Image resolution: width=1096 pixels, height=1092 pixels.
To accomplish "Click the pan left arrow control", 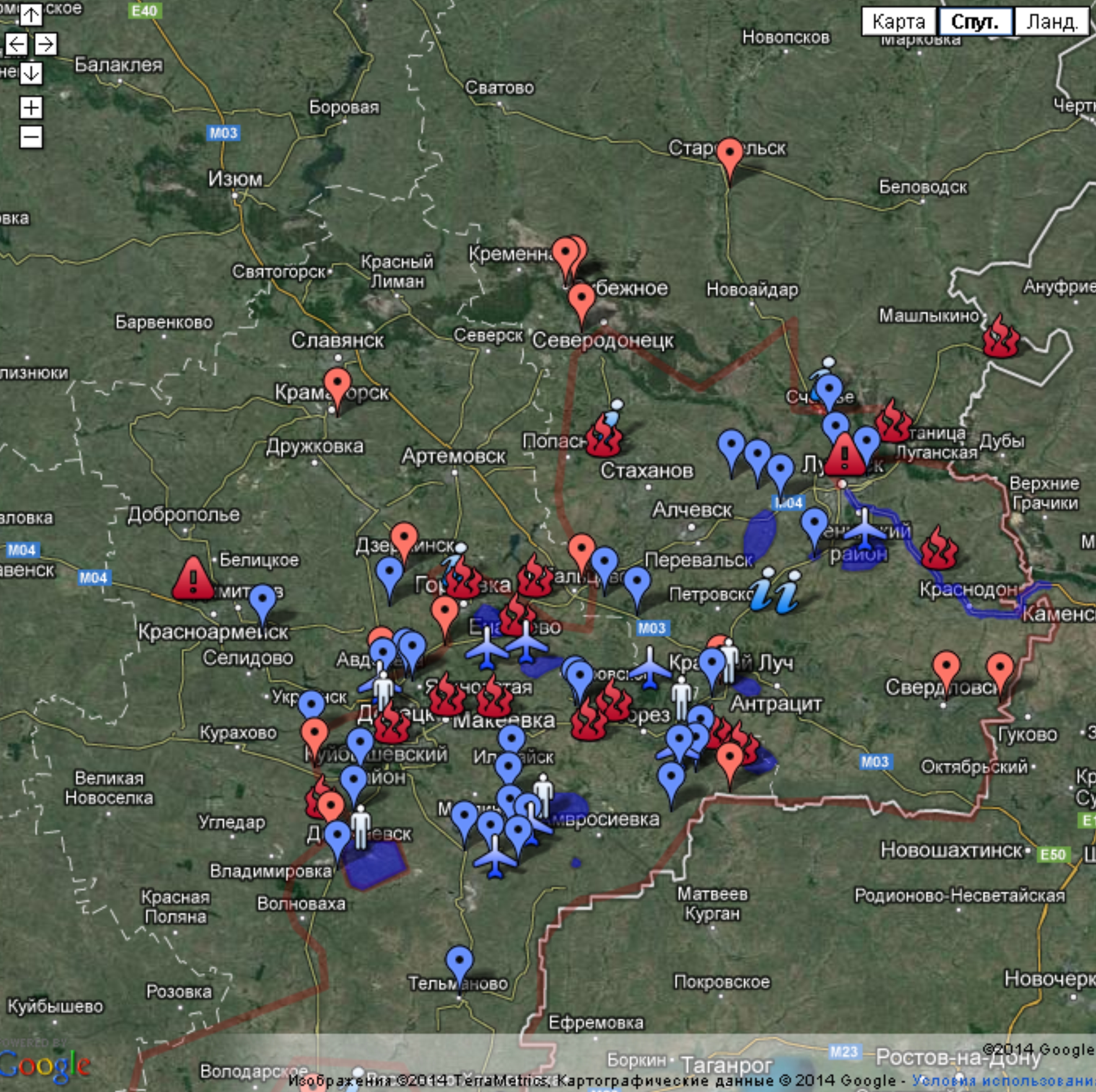I will tap(16, 44).
